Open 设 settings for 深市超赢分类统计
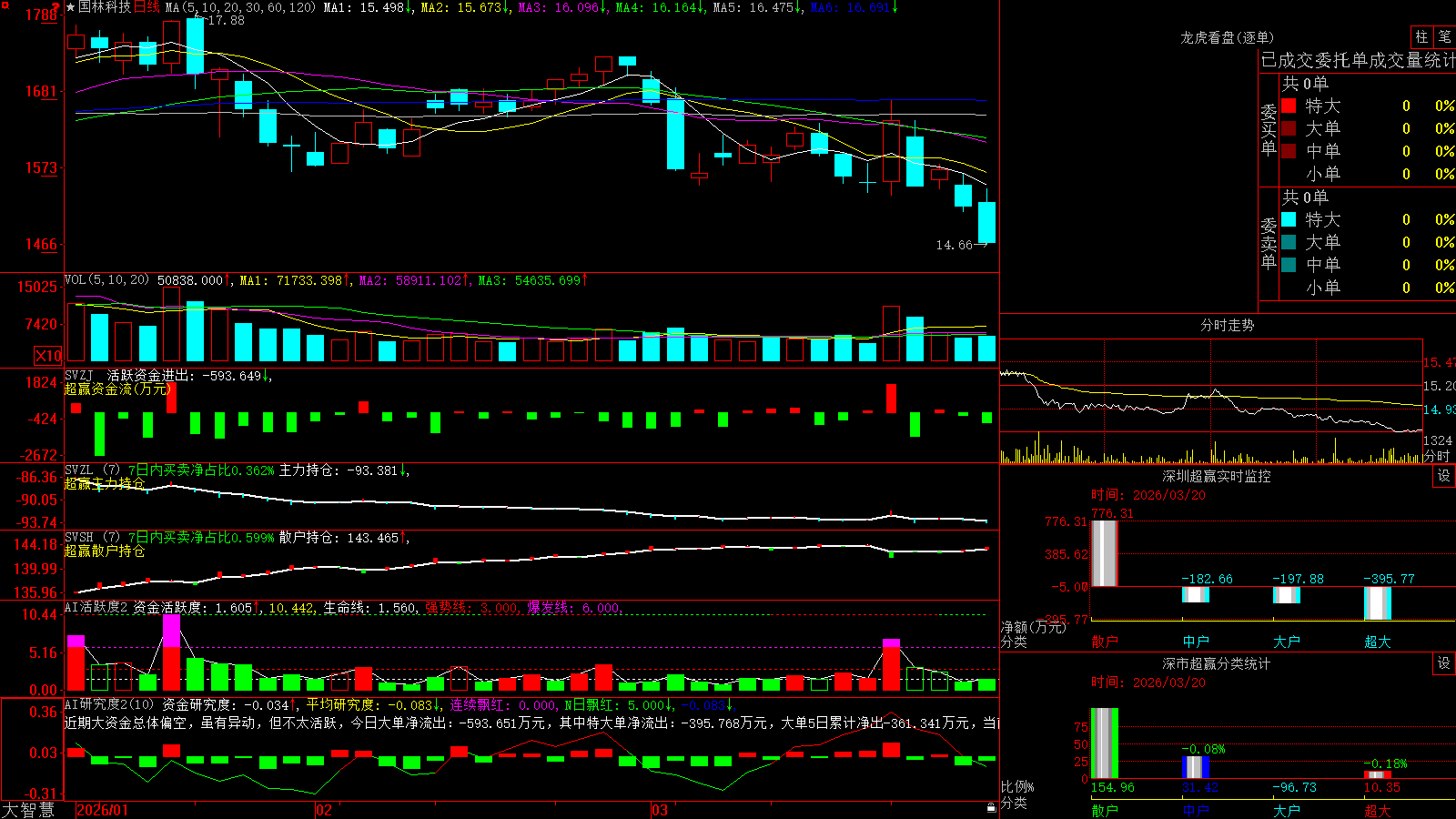Image resolution: width=1456 pixels, height=819 pixels. [1444, 663]
